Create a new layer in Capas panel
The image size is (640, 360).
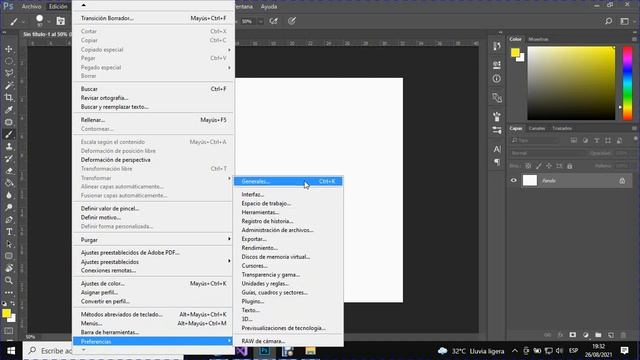click(x=611, y=335)
